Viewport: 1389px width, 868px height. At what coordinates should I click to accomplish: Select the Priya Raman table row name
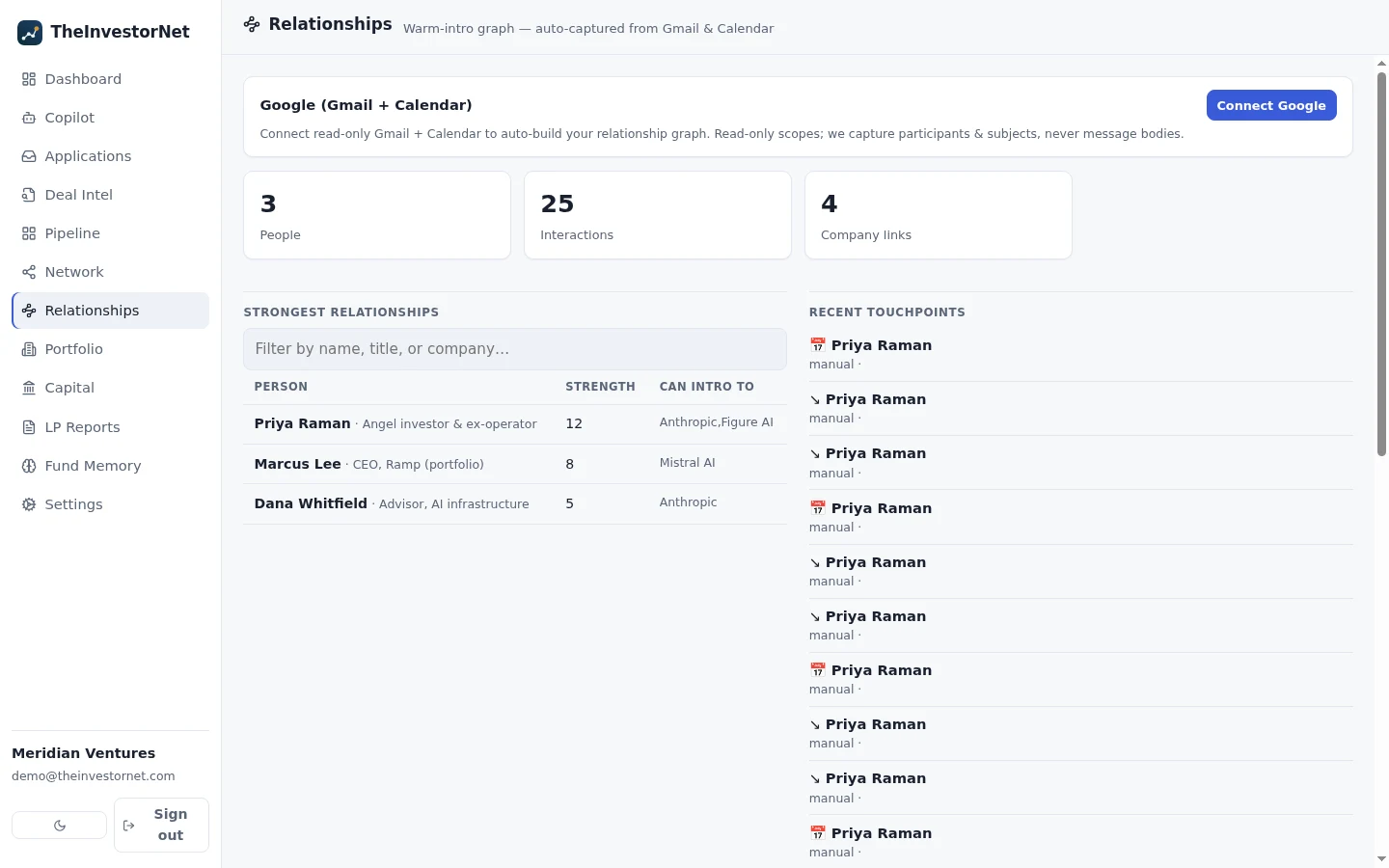coord(302,423)
